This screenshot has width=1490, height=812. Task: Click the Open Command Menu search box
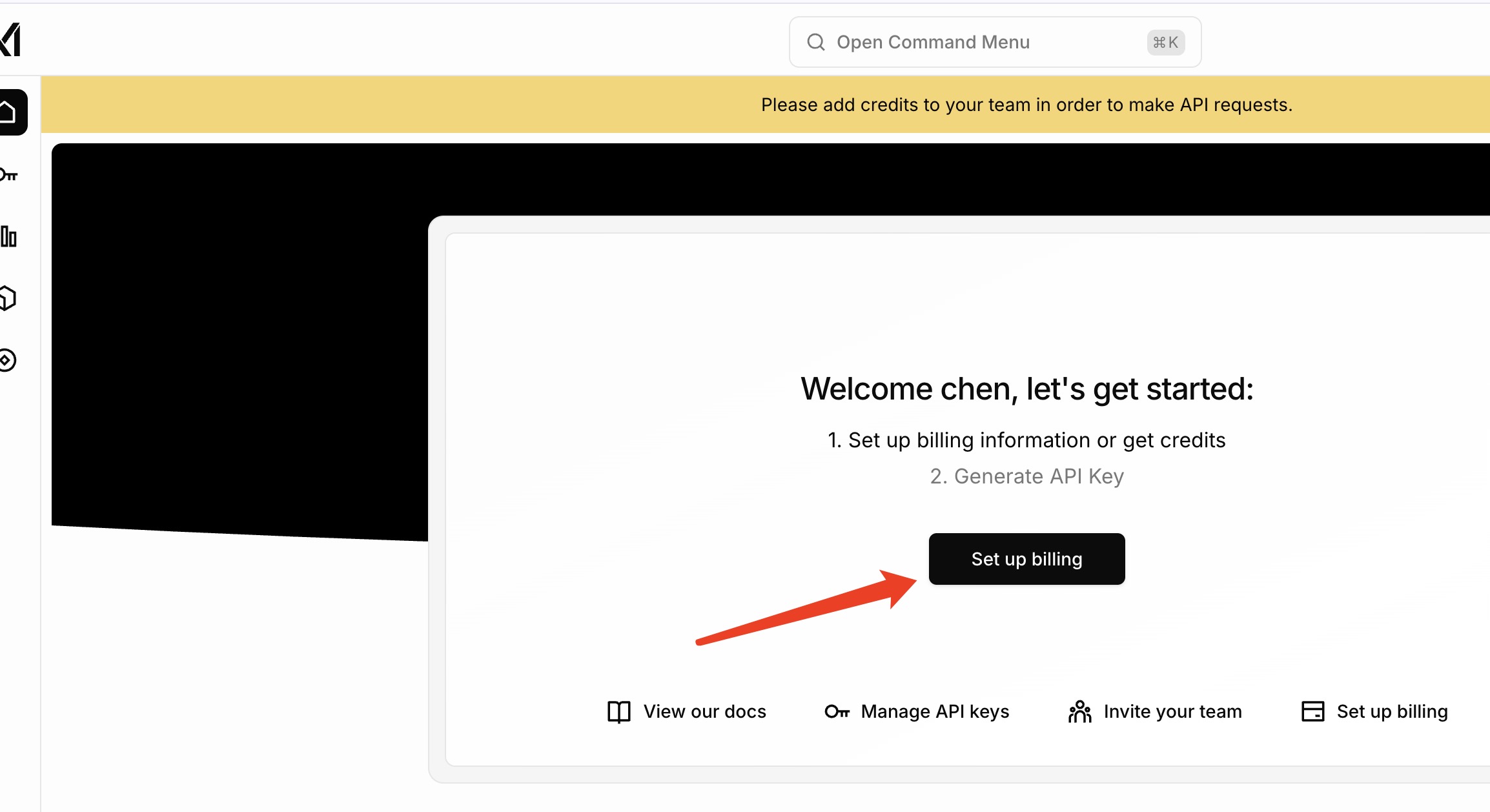[995, 42]
